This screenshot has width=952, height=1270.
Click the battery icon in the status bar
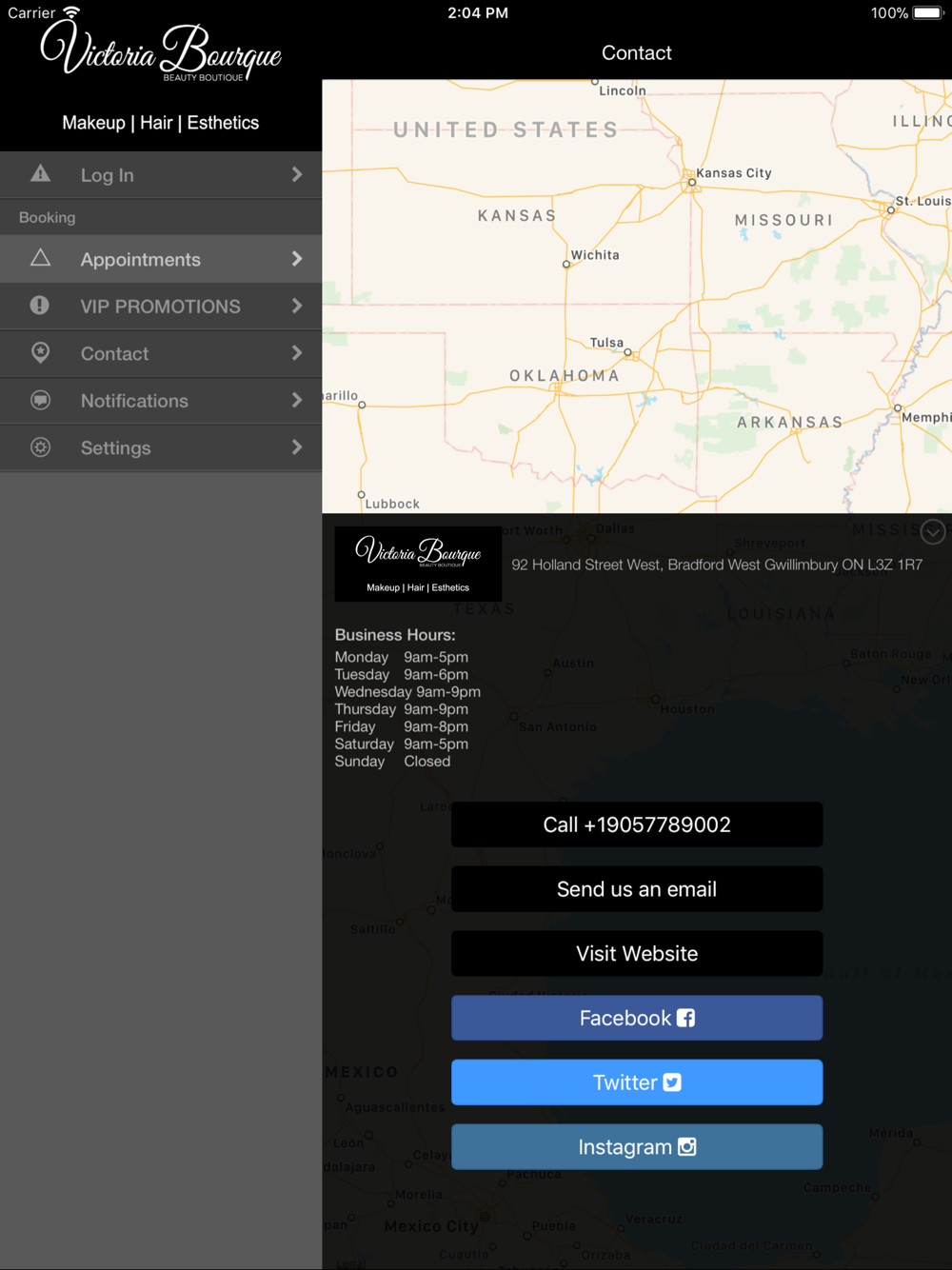click(928, 13)
